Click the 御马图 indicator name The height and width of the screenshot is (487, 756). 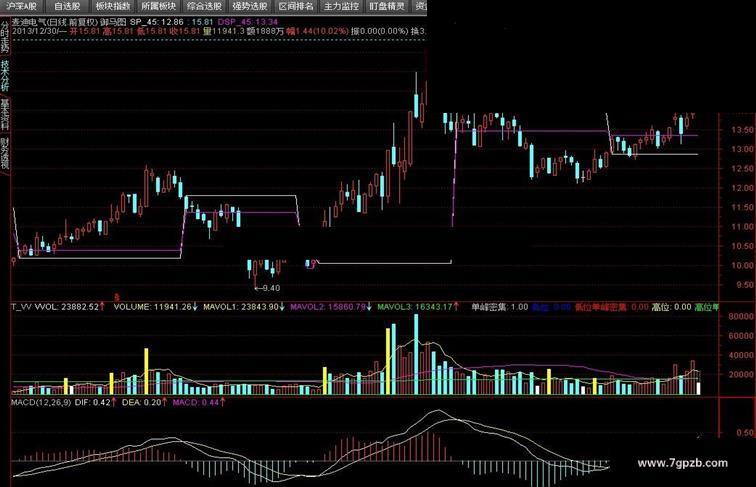[113, 22]
